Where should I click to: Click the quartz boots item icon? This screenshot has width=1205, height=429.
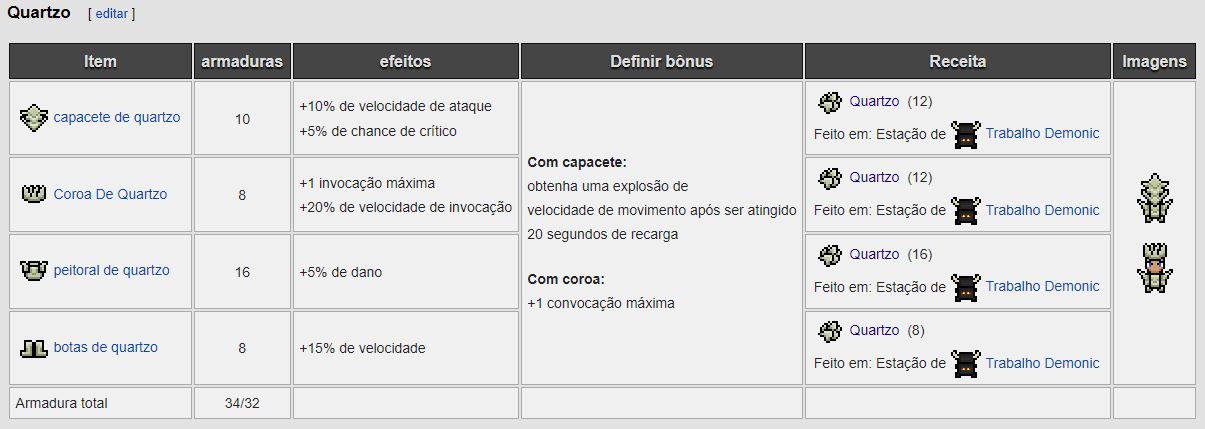coord(34,348)
